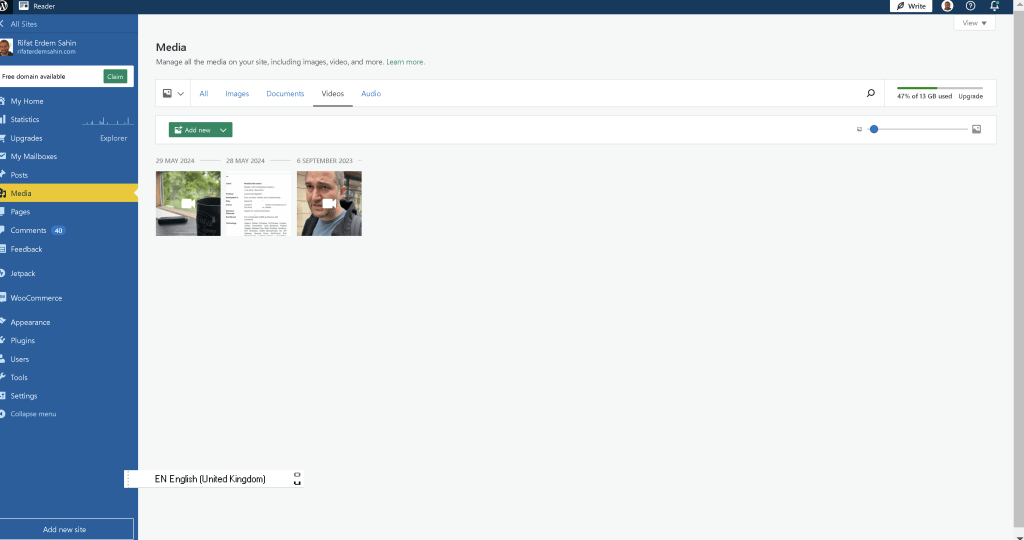Claim the free domain
This screenshot has width=1024, height=540.
pyautogui.click(x=115, y=76)
